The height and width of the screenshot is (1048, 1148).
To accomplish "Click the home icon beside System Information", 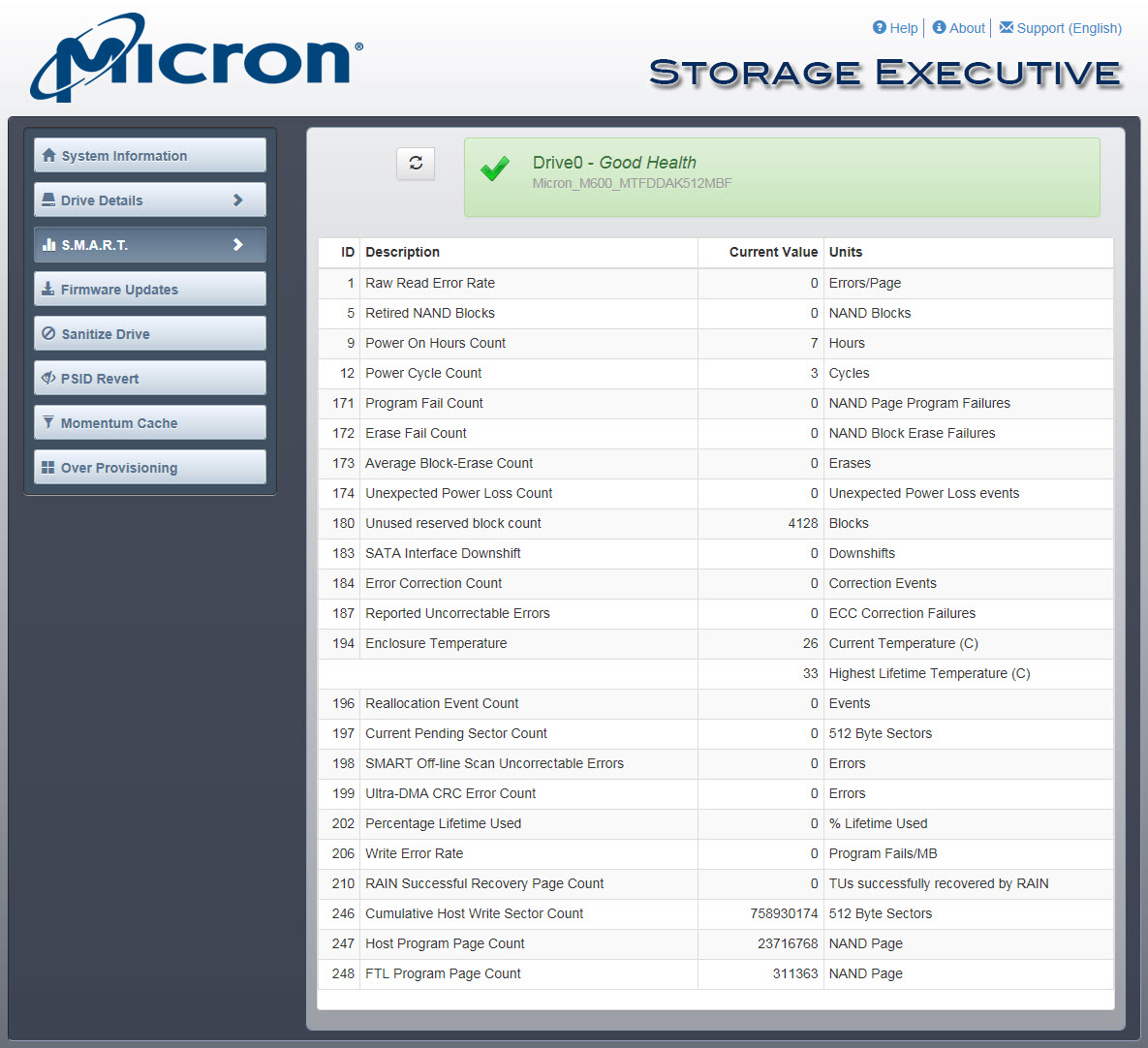I will (x=49, y=155).
